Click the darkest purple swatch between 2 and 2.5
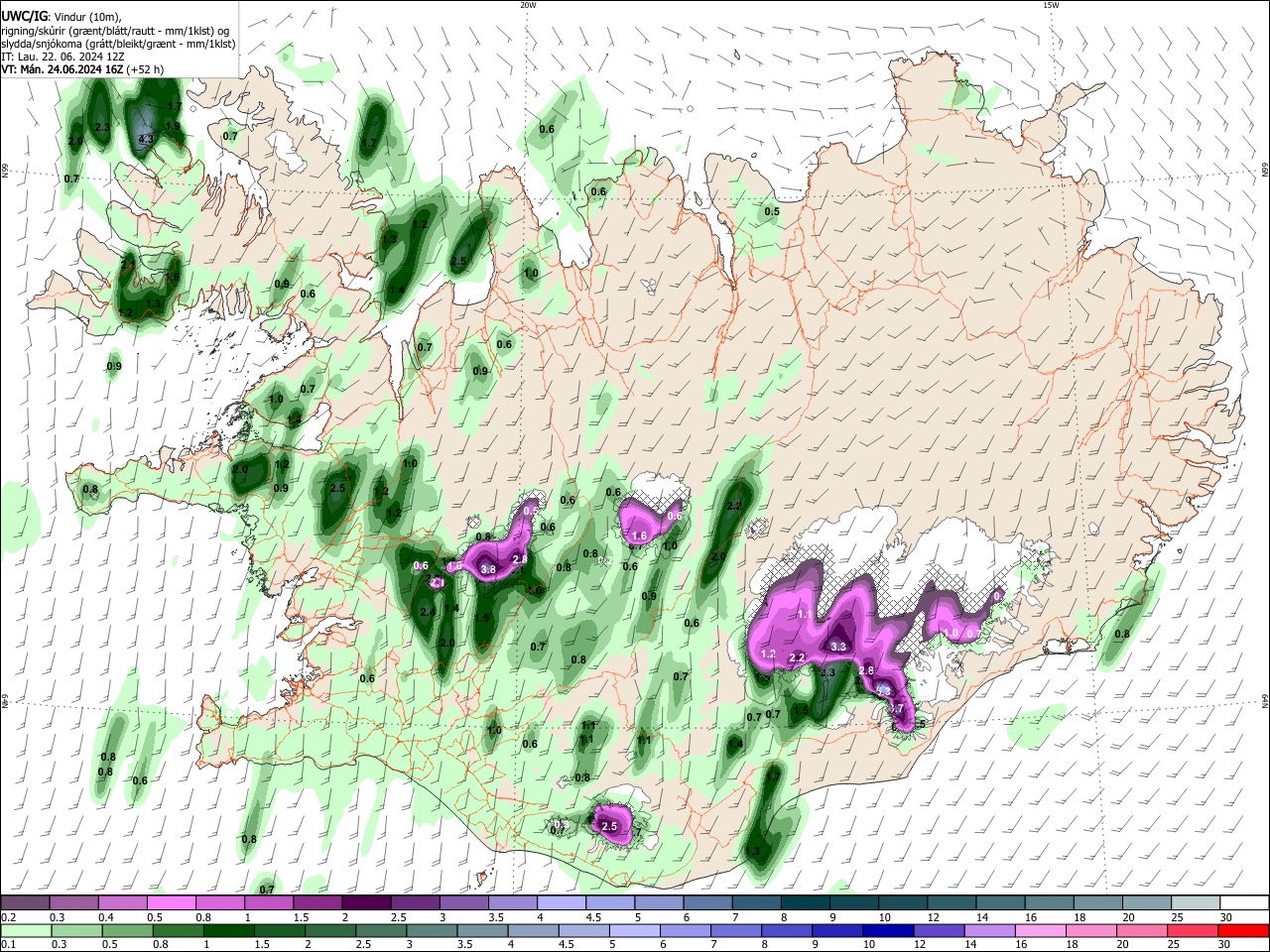Viewport: 1270px width, 952px height. point(366,903)
